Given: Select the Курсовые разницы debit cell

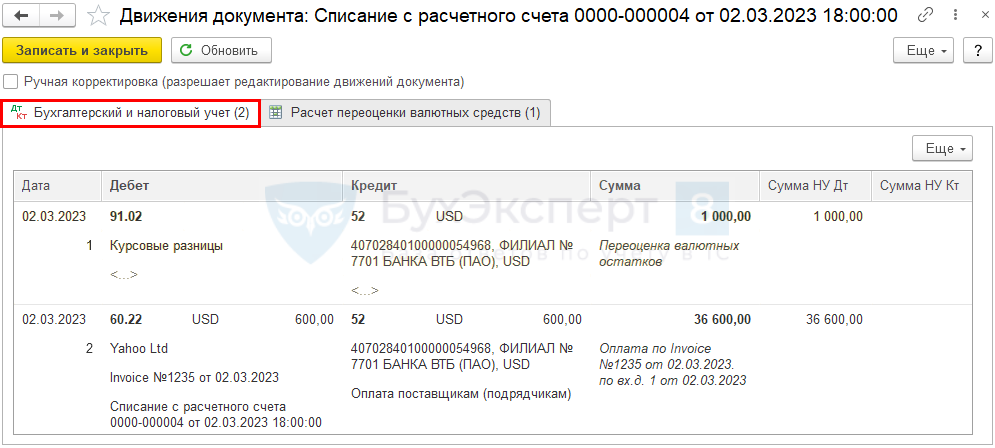Looking at the screenshot, I should [x=166, y=245].
